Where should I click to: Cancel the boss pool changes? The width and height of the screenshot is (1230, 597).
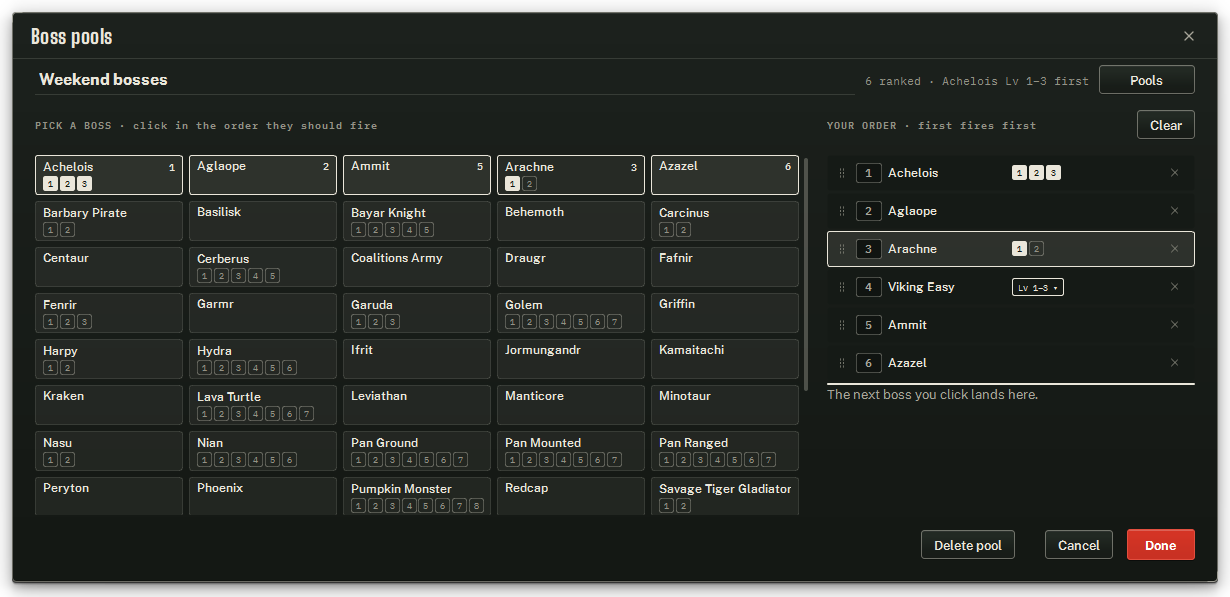(x=1079, y=545)
